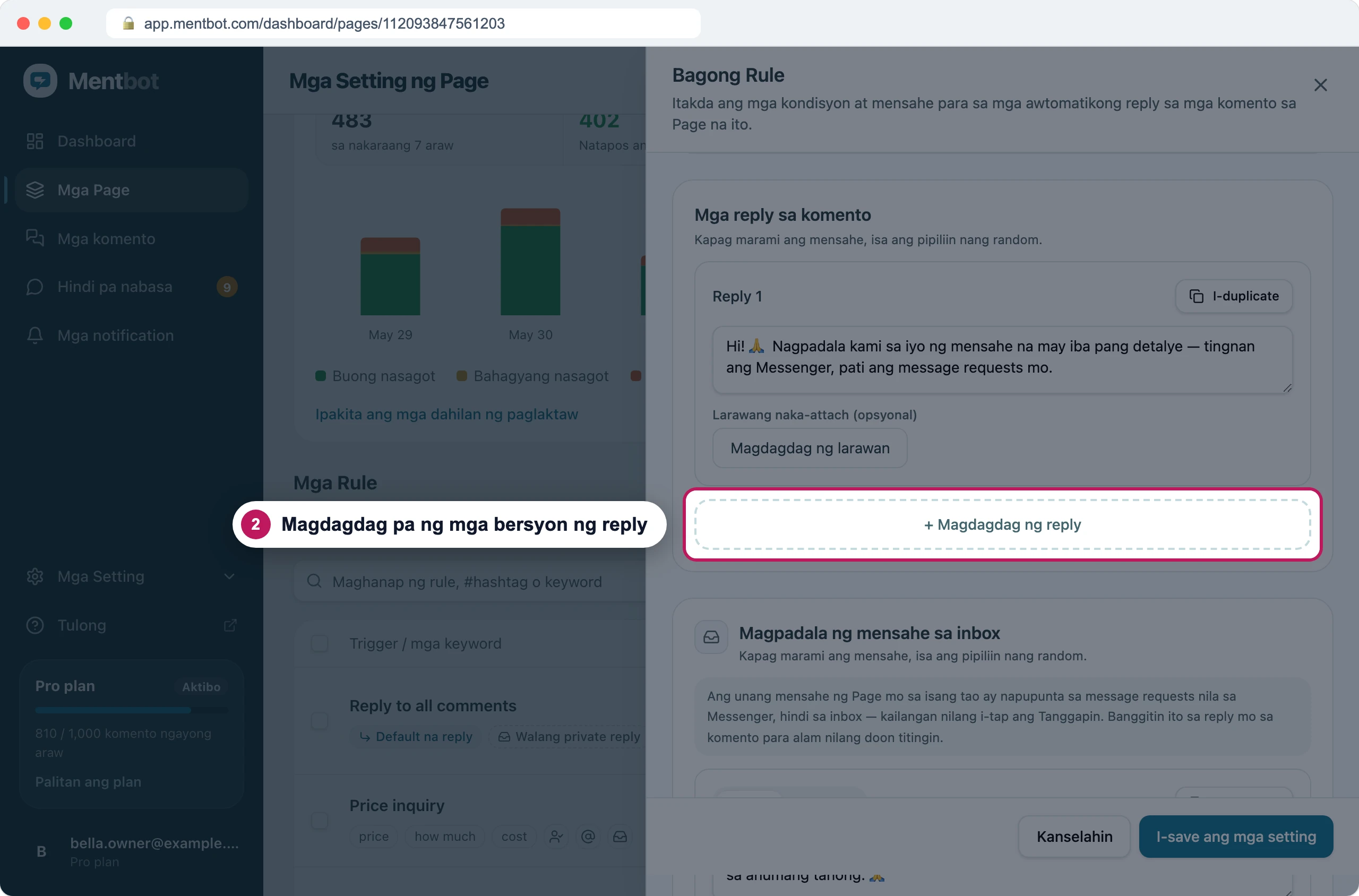Click the Pro plan usage progress bar
Image resolution: width=1359 pixels, height=896 pixels.
(132, 710)
